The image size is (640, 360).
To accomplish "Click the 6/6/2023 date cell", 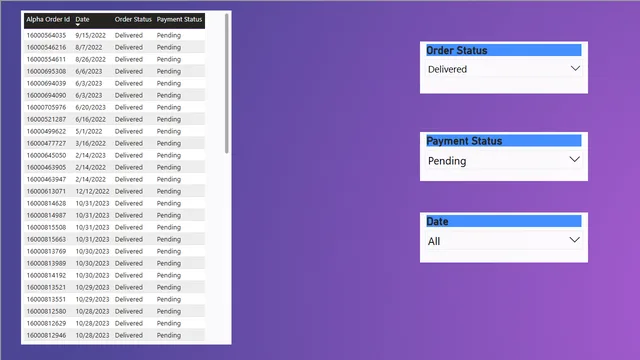I will point(89,71).
